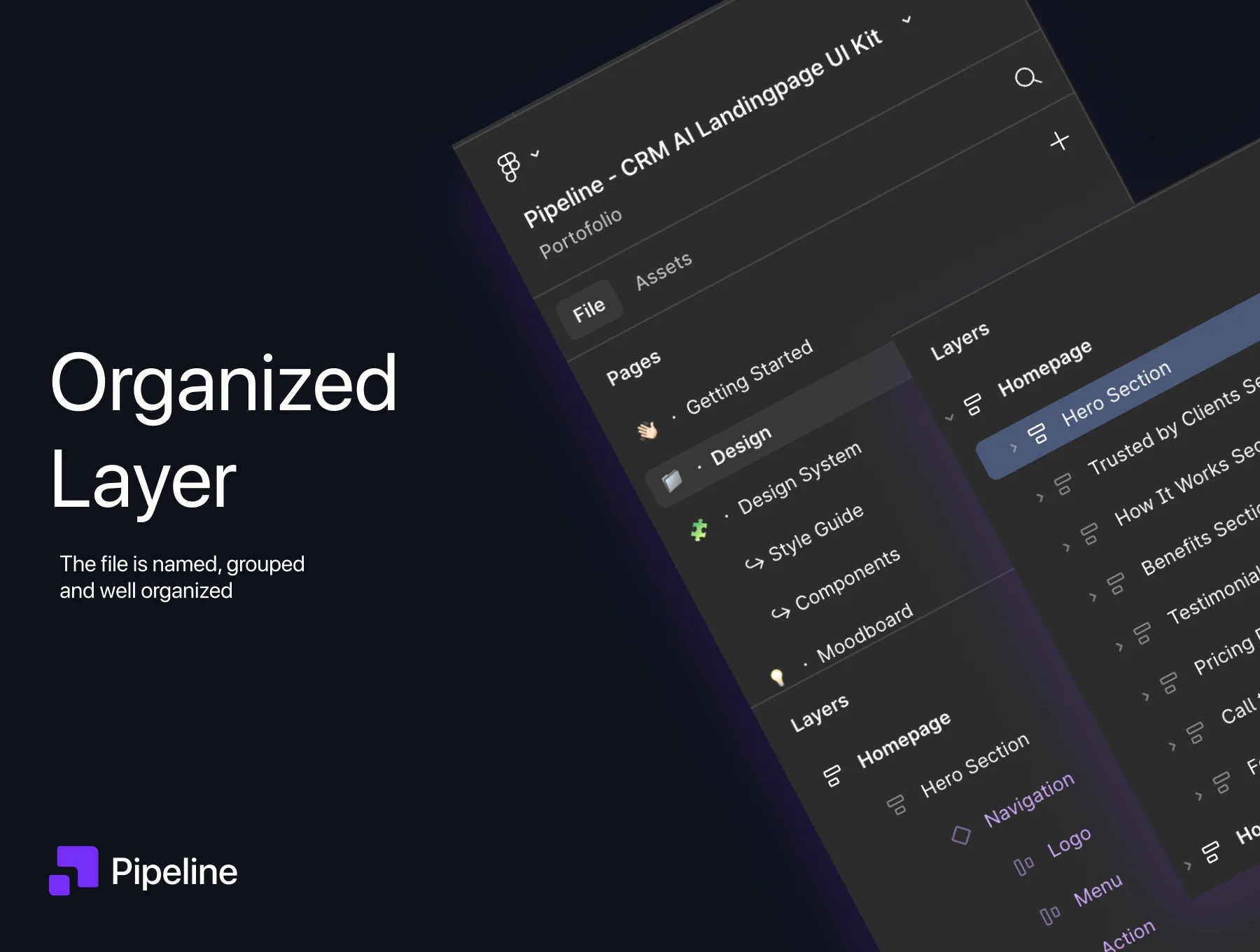Select Homepage in the right Layers panel
The image size is (1260, 952).
1044,367
